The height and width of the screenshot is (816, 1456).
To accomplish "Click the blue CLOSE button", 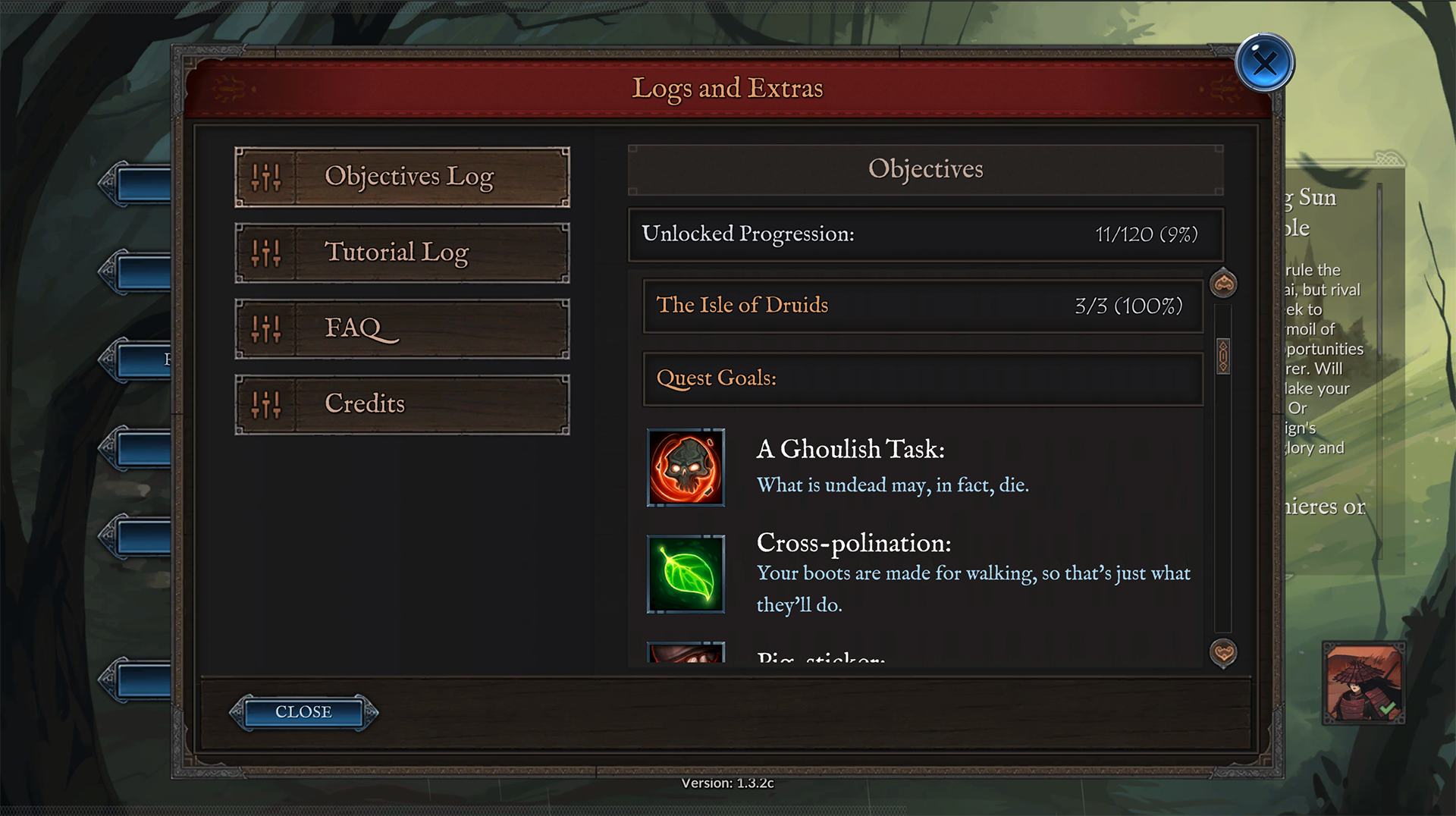I will pos(303,712).
